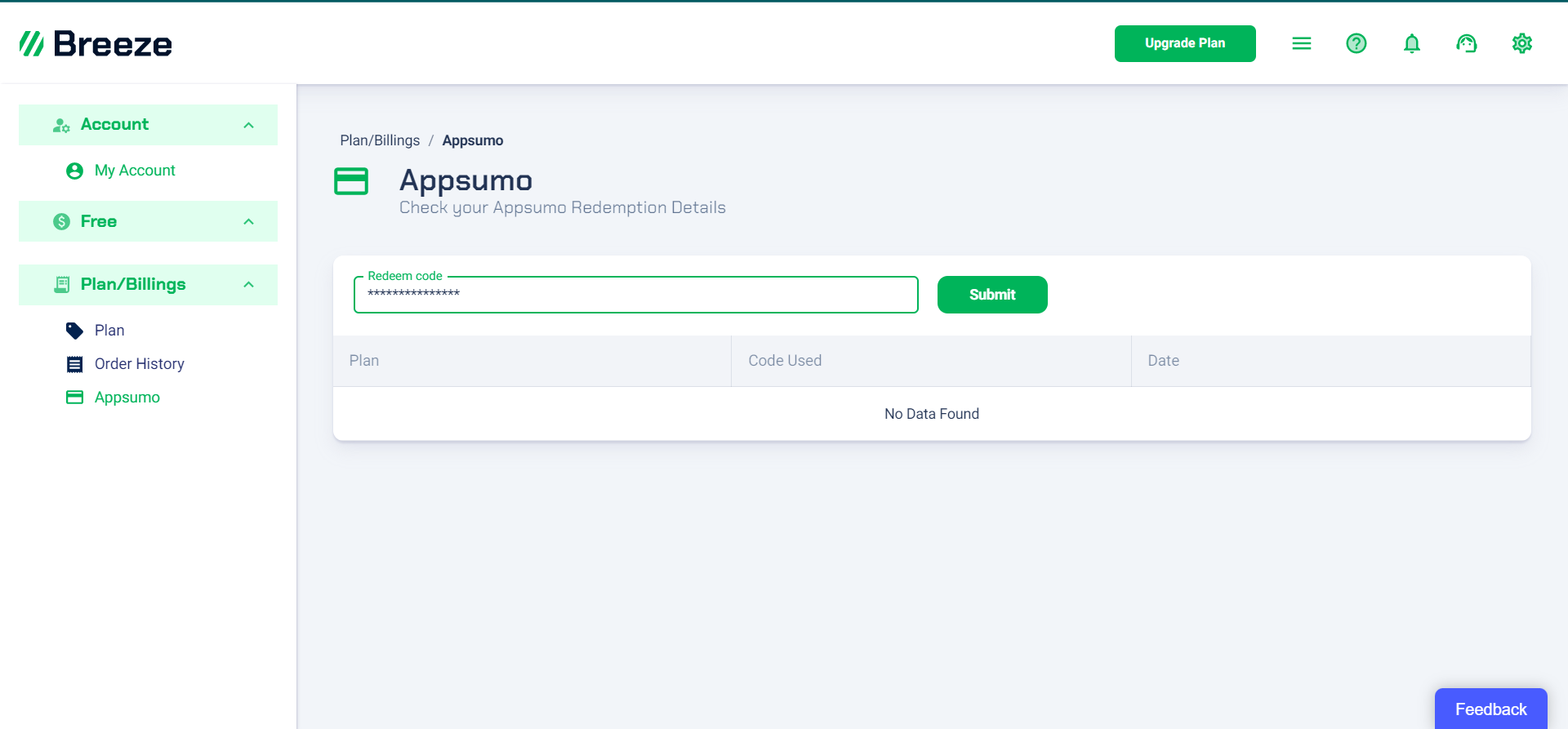Open My Account in the sidebar

tap(135, 171)
